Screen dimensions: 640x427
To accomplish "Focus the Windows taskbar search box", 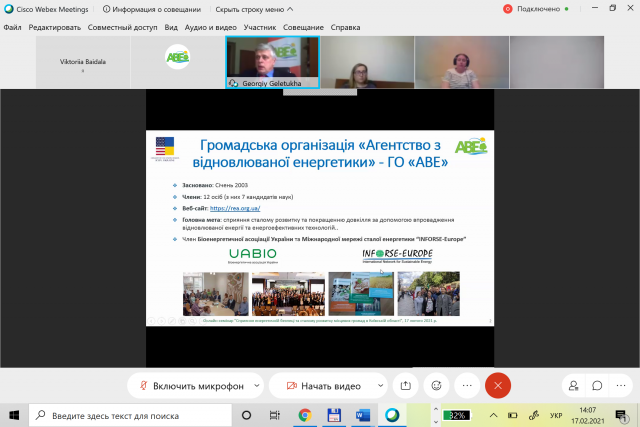I will tap(130, 416).
